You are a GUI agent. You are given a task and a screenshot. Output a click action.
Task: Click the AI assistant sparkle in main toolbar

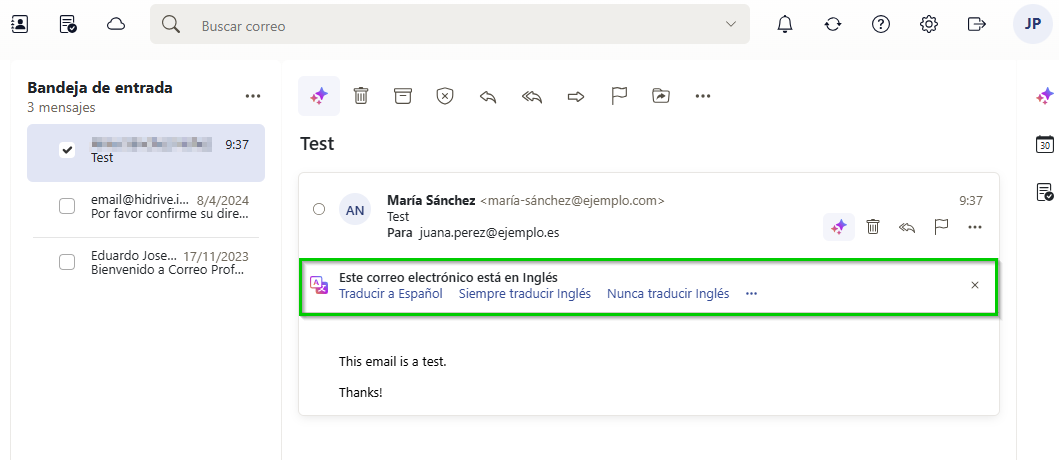pyautogui.click(x=319, y=96)
